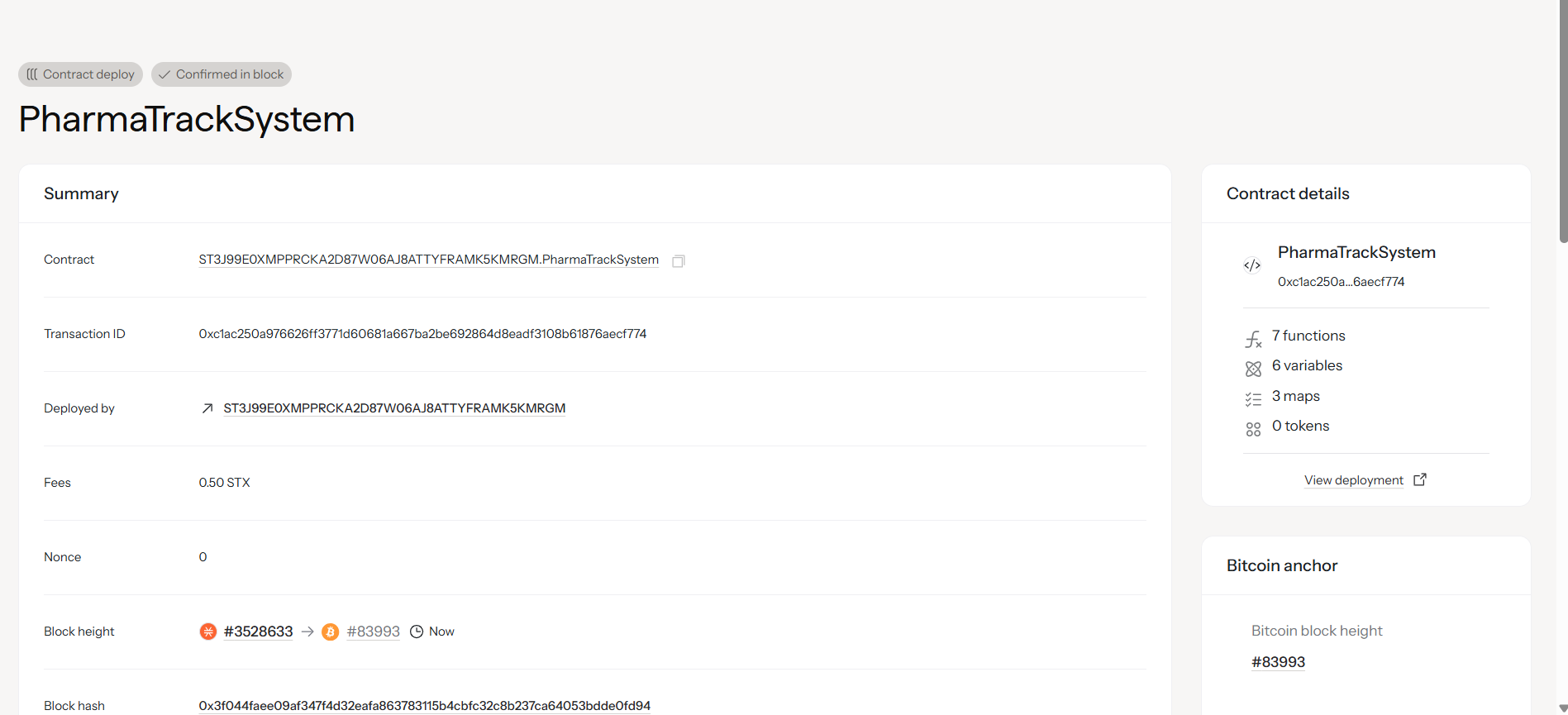Click the function icon beside 7 functions
Screen dimensions: 1568x715
pos(1253,339)
